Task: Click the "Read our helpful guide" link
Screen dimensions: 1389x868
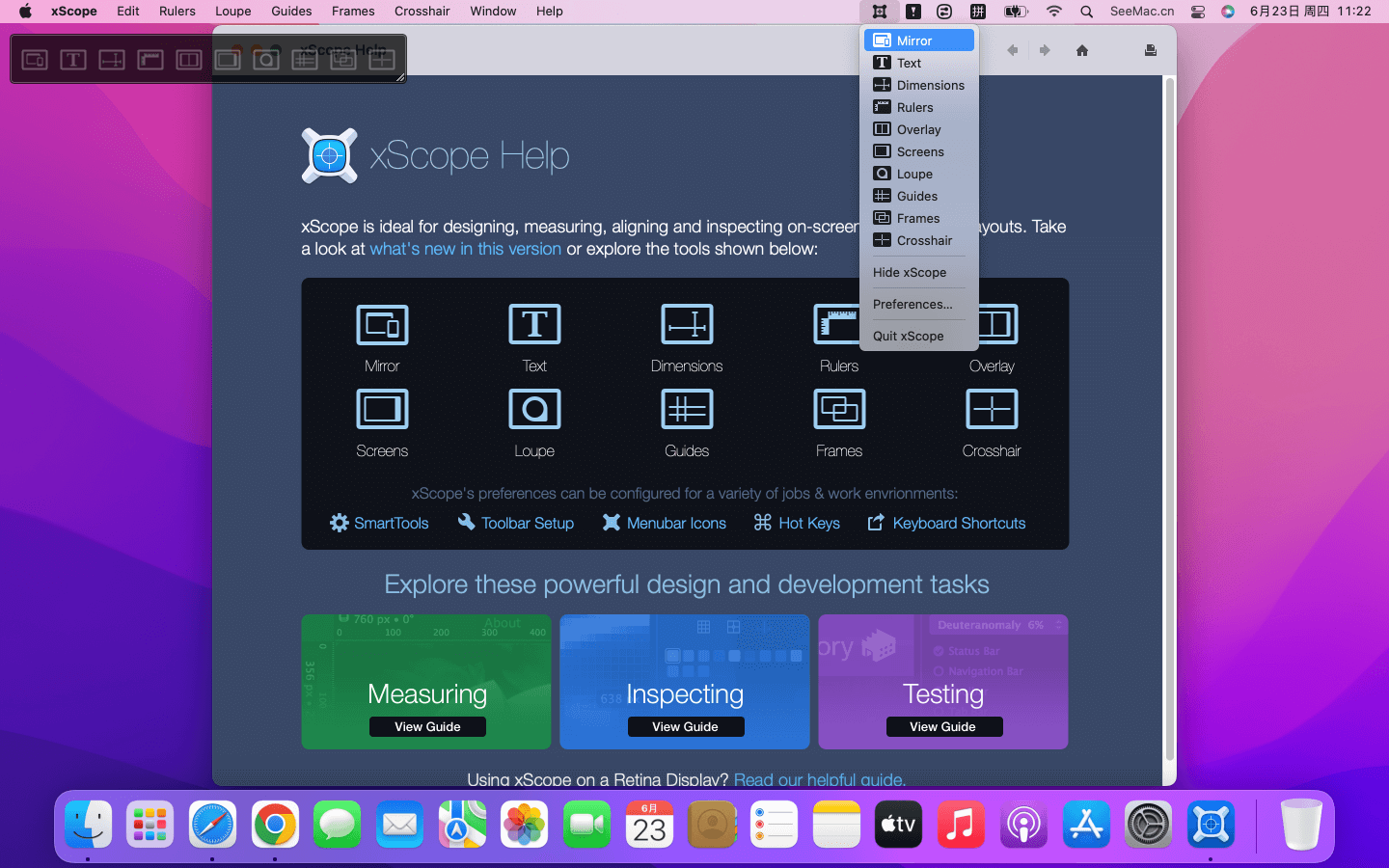Action: click(820, 779)
